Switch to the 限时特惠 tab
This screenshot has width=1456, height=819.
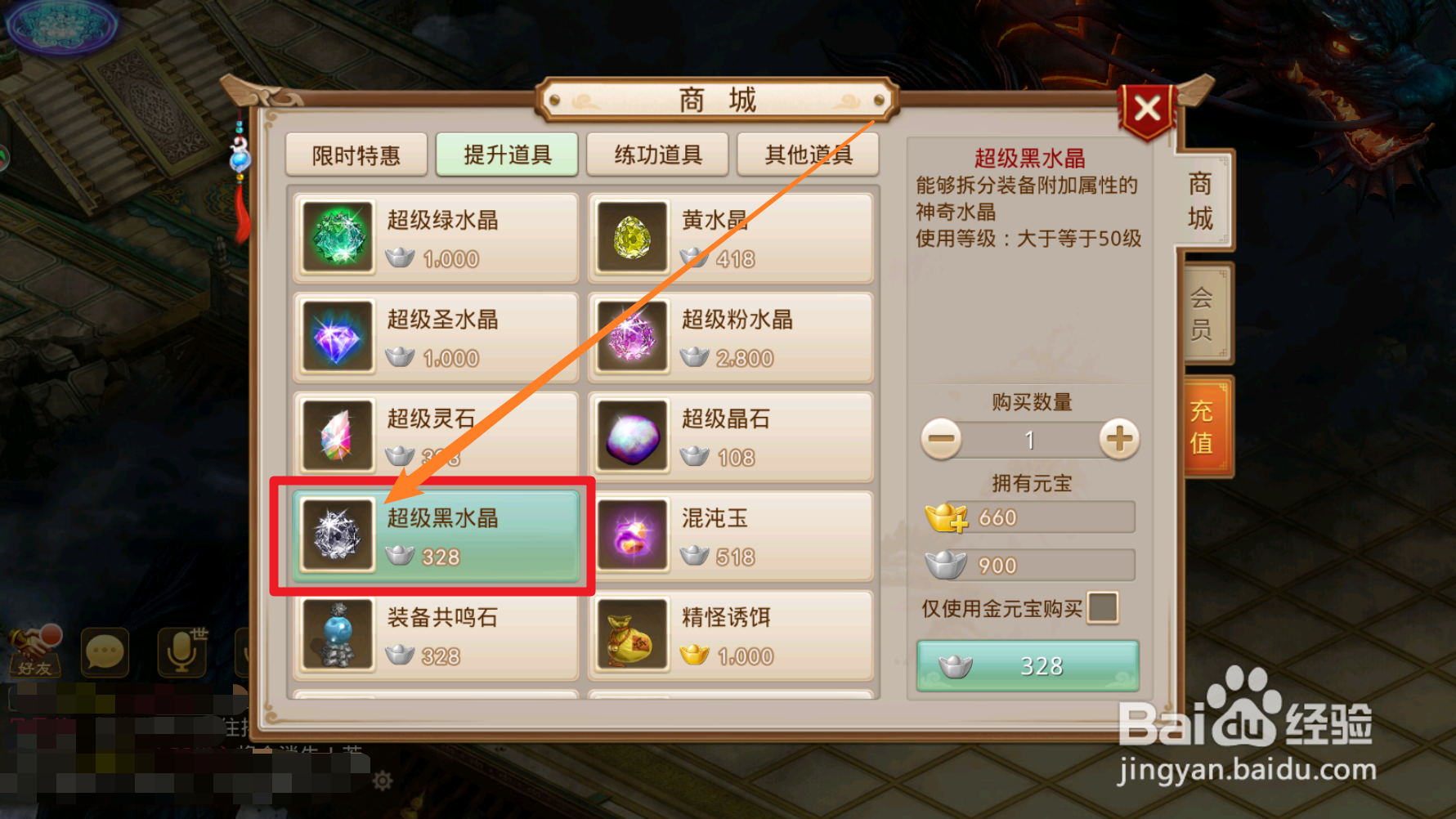pyautogui.click(x=356, y=154)
